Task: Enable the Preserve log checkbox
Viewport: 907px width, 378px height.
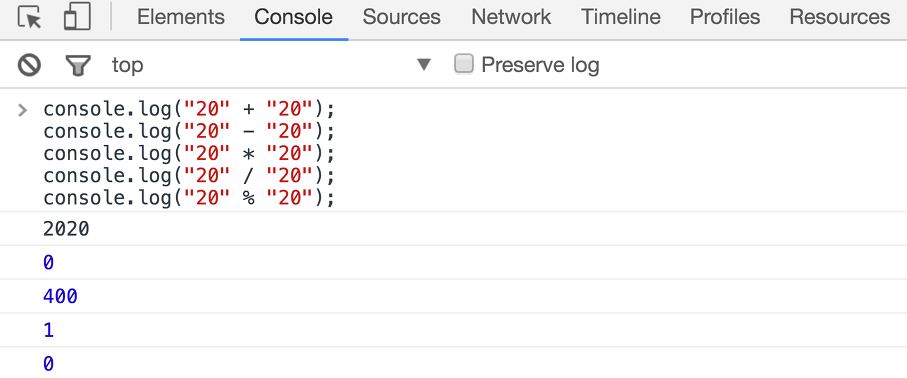Action: pyautogui.click(x=464, y=64)
